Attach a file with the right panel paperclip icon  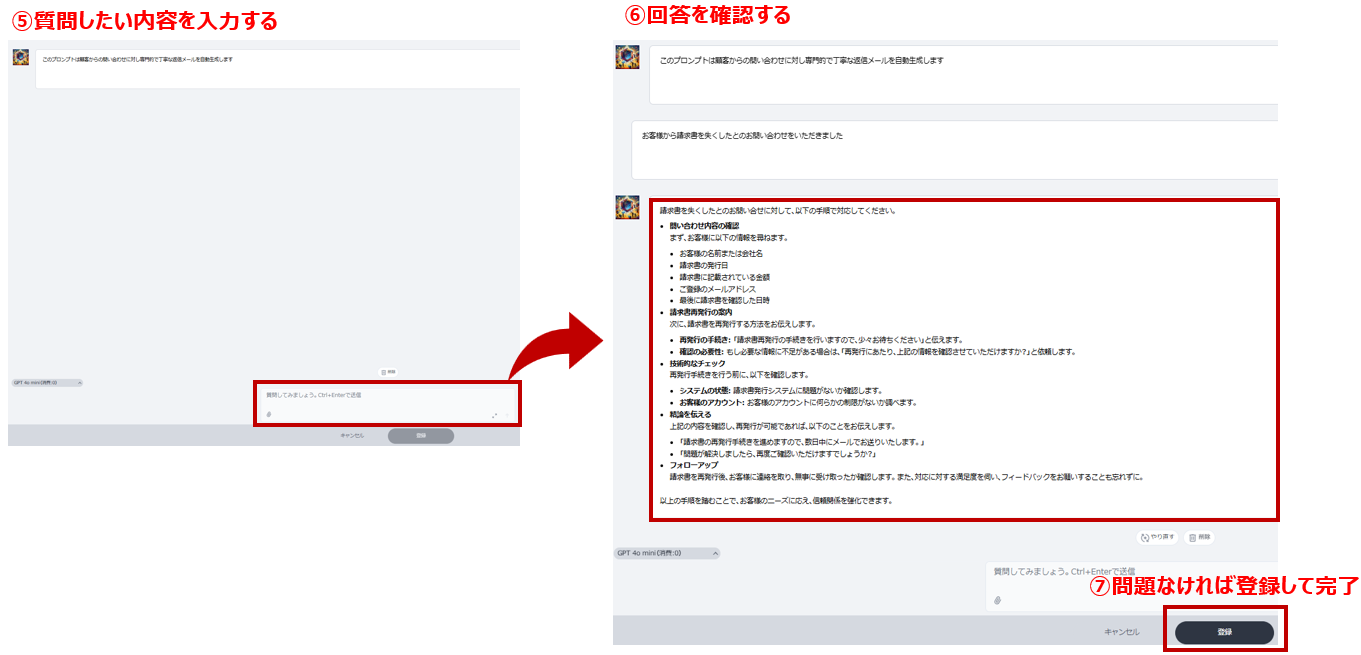[x=996, y=600]
